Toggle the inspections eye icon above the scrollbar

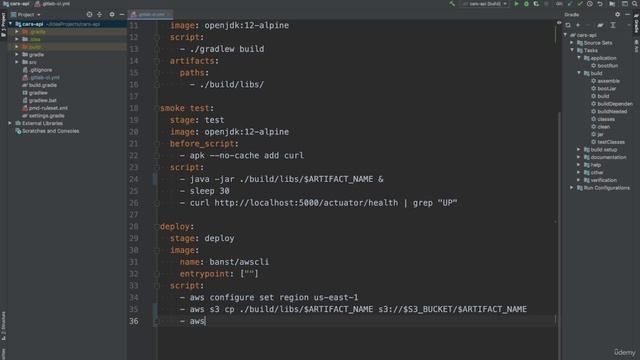pos(559,23)
